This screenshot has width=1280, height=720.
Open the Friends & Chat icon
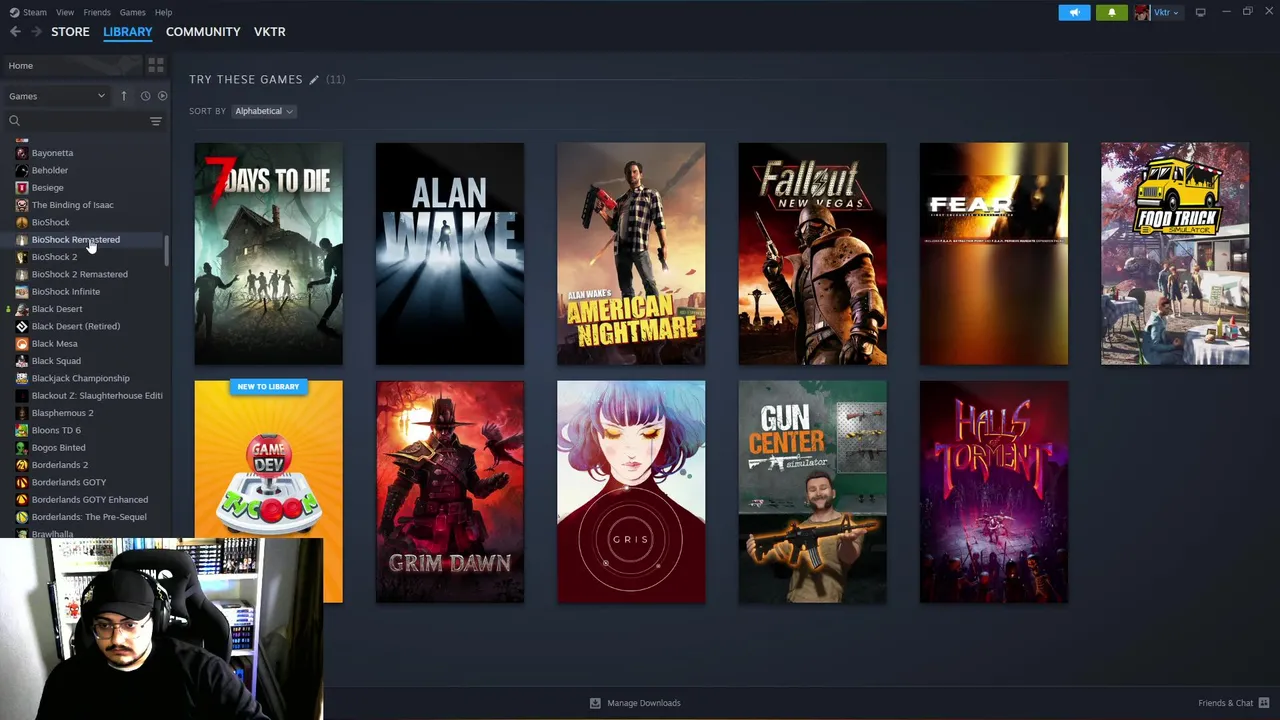1264,703
